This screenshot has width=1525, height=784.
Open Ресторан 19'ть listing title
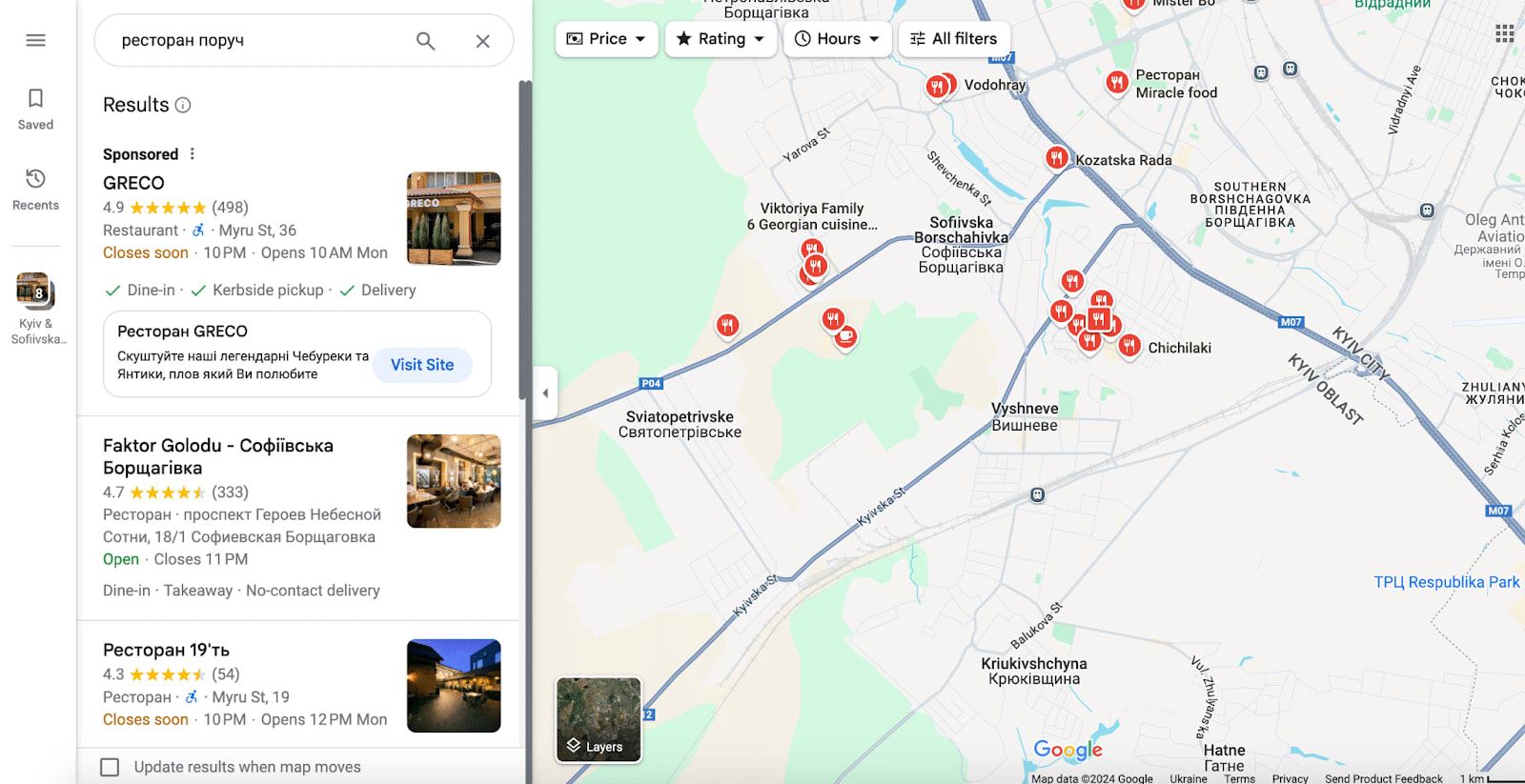[x=166, y=650]
